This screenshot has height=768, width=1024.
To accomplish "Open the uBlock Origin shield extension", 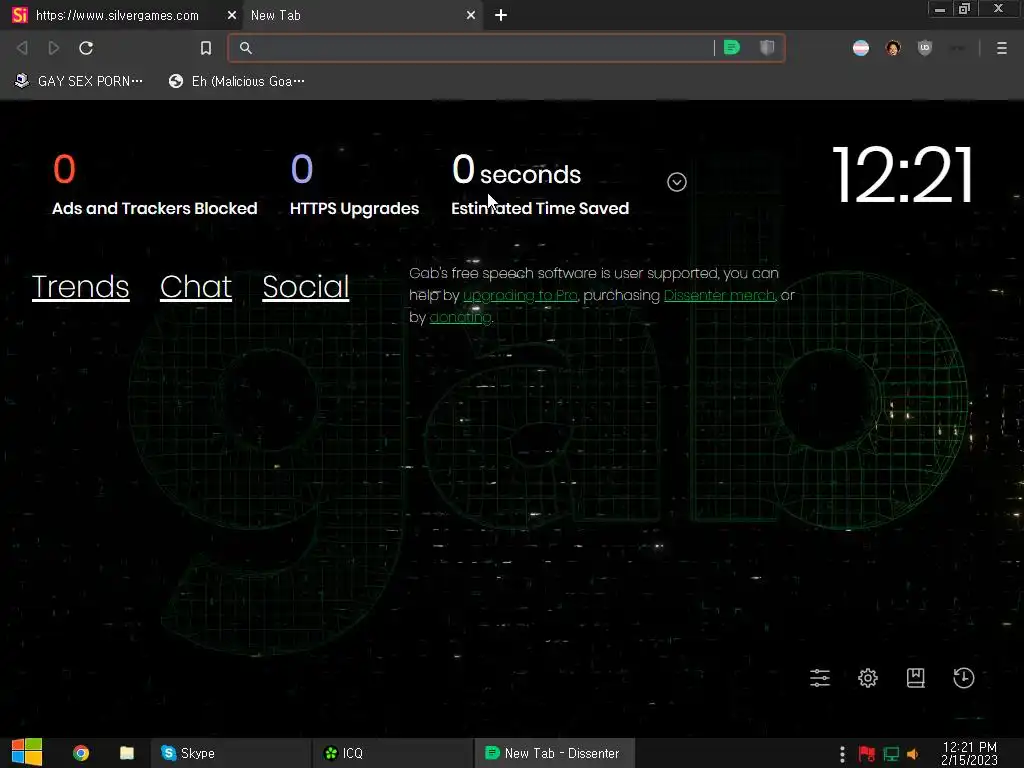I will point(925,48).
